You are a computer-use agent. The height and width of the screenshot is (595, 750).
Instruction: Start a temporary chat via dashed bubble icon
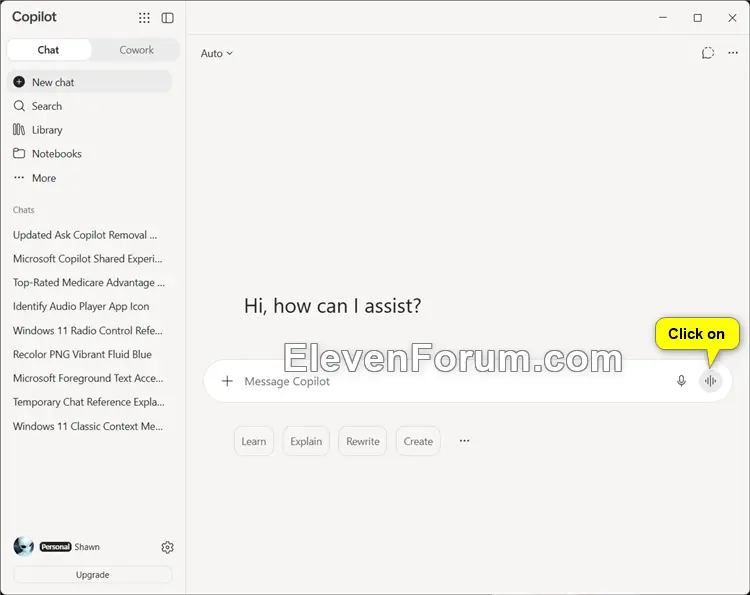click(x=708, y=53)
